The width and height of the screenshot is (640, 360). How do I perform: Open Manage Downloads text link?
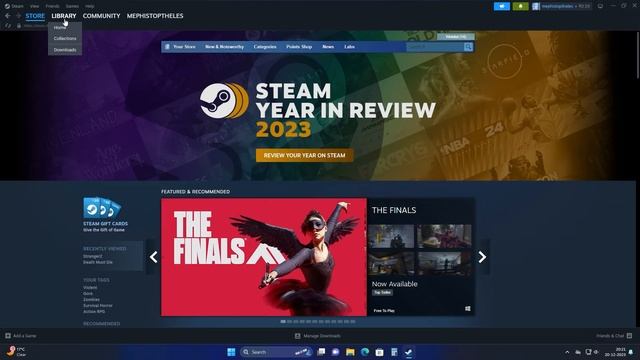(x=322, y=336)
